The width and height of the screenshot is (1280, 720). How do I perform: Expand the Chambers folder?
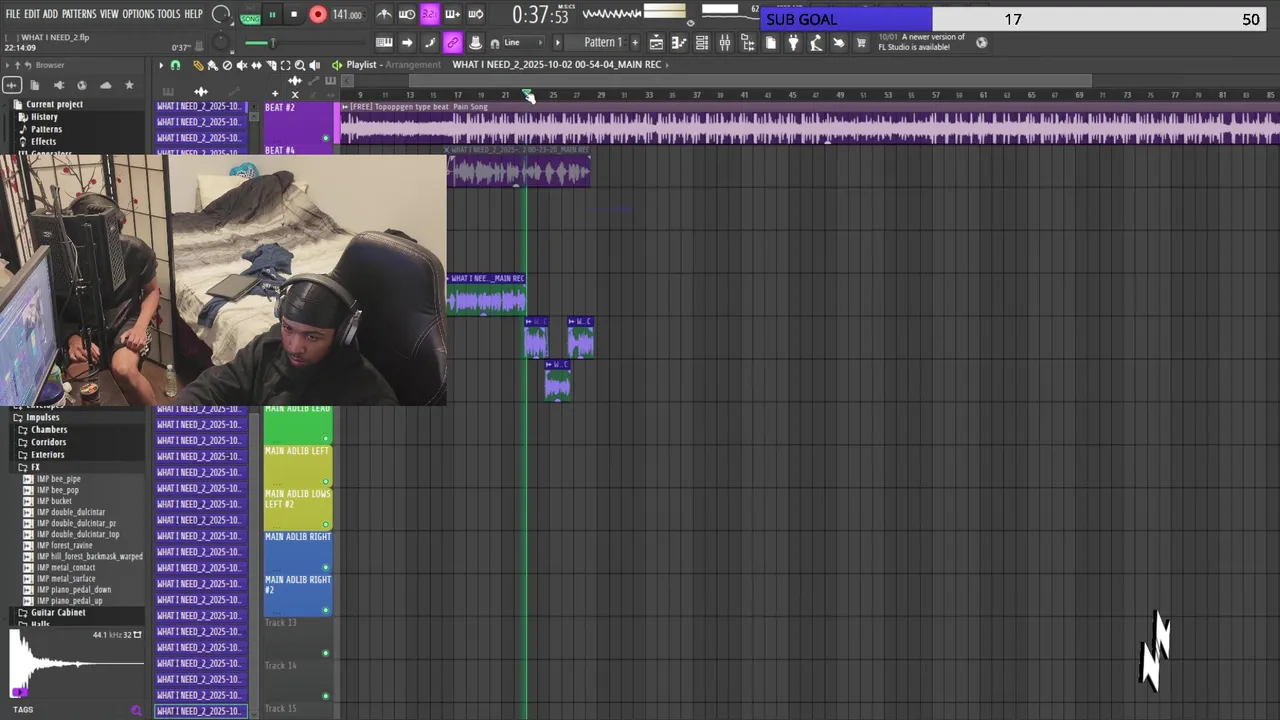coord(49,430)
